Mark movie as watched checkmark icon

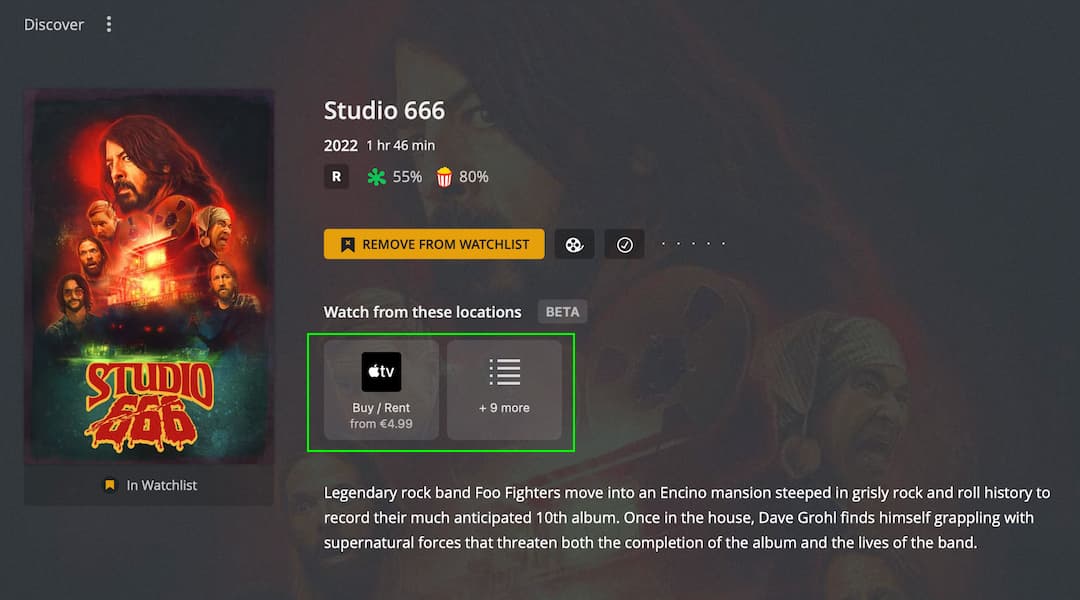[625, 245]
